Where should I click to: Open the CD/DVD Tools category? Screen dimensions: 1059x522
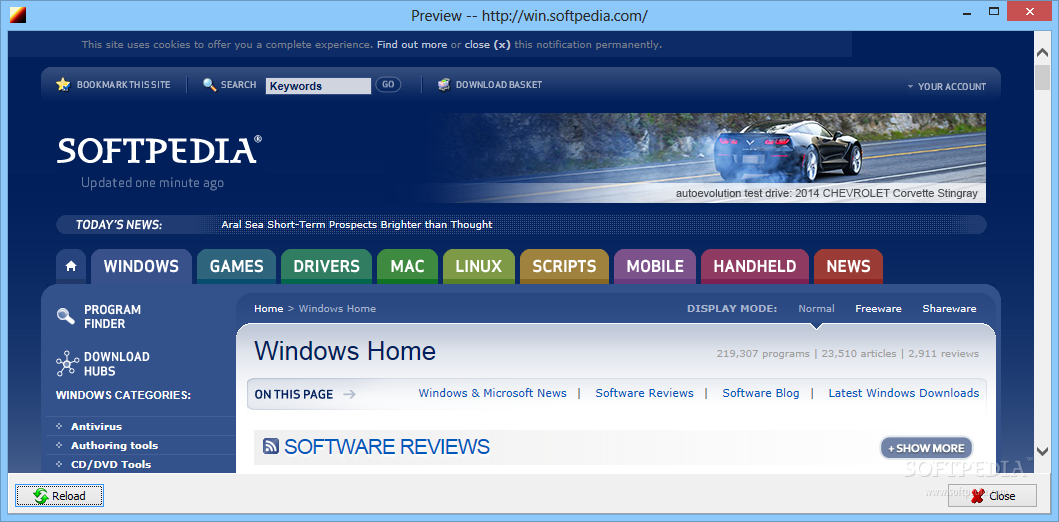111,464
